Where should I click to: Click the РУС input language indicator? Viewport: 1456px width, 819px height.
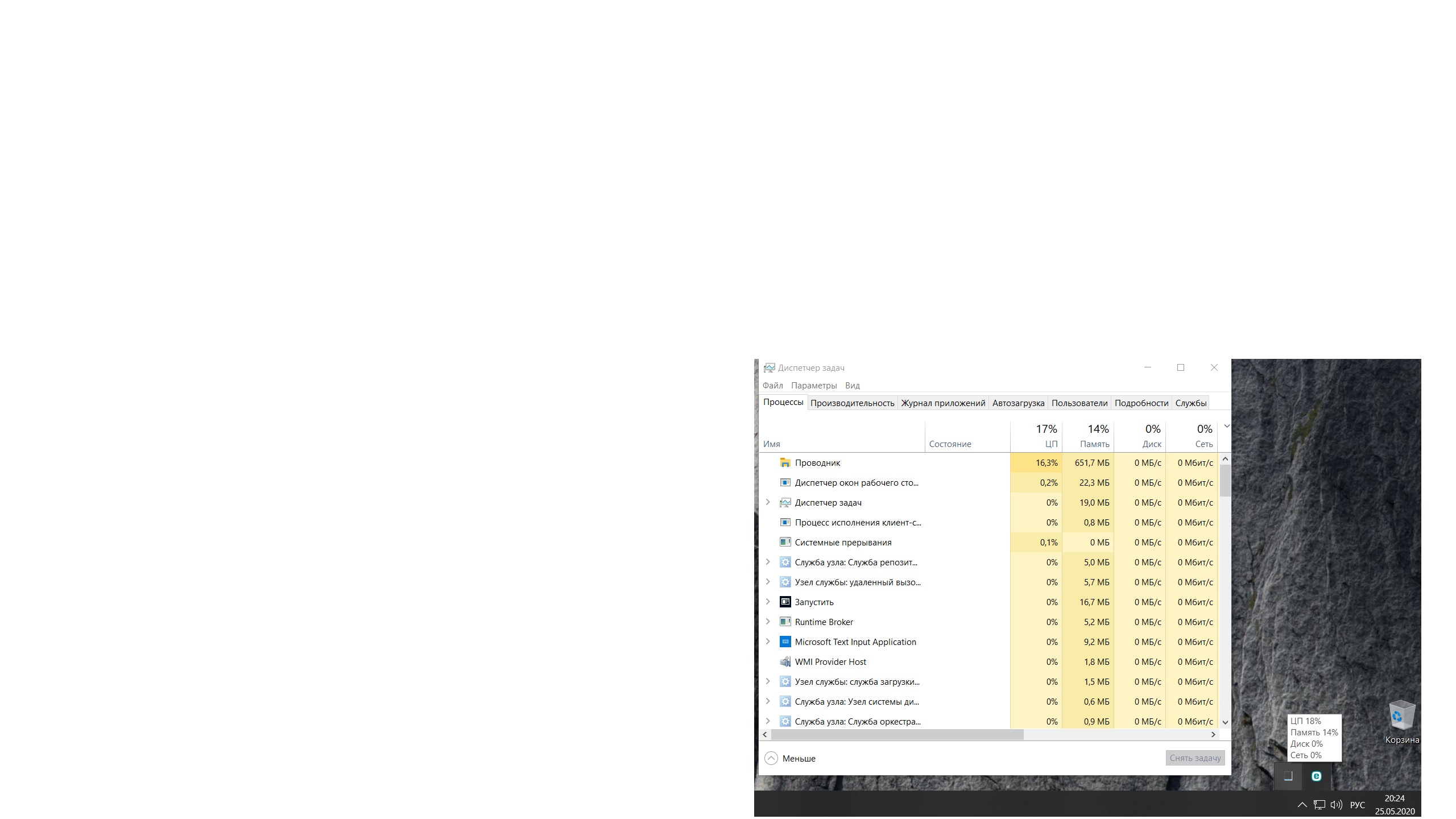[x=1357, y=805]
